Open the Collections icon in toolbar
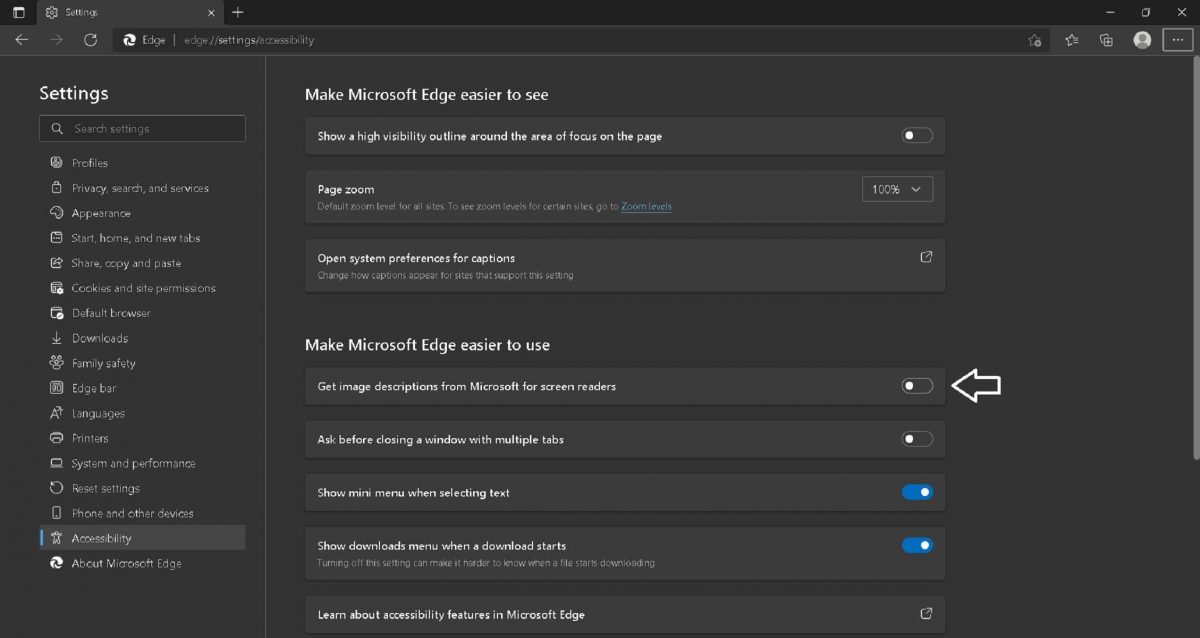Viewport: 1200px width, 638px height. tap(1105, 40)
